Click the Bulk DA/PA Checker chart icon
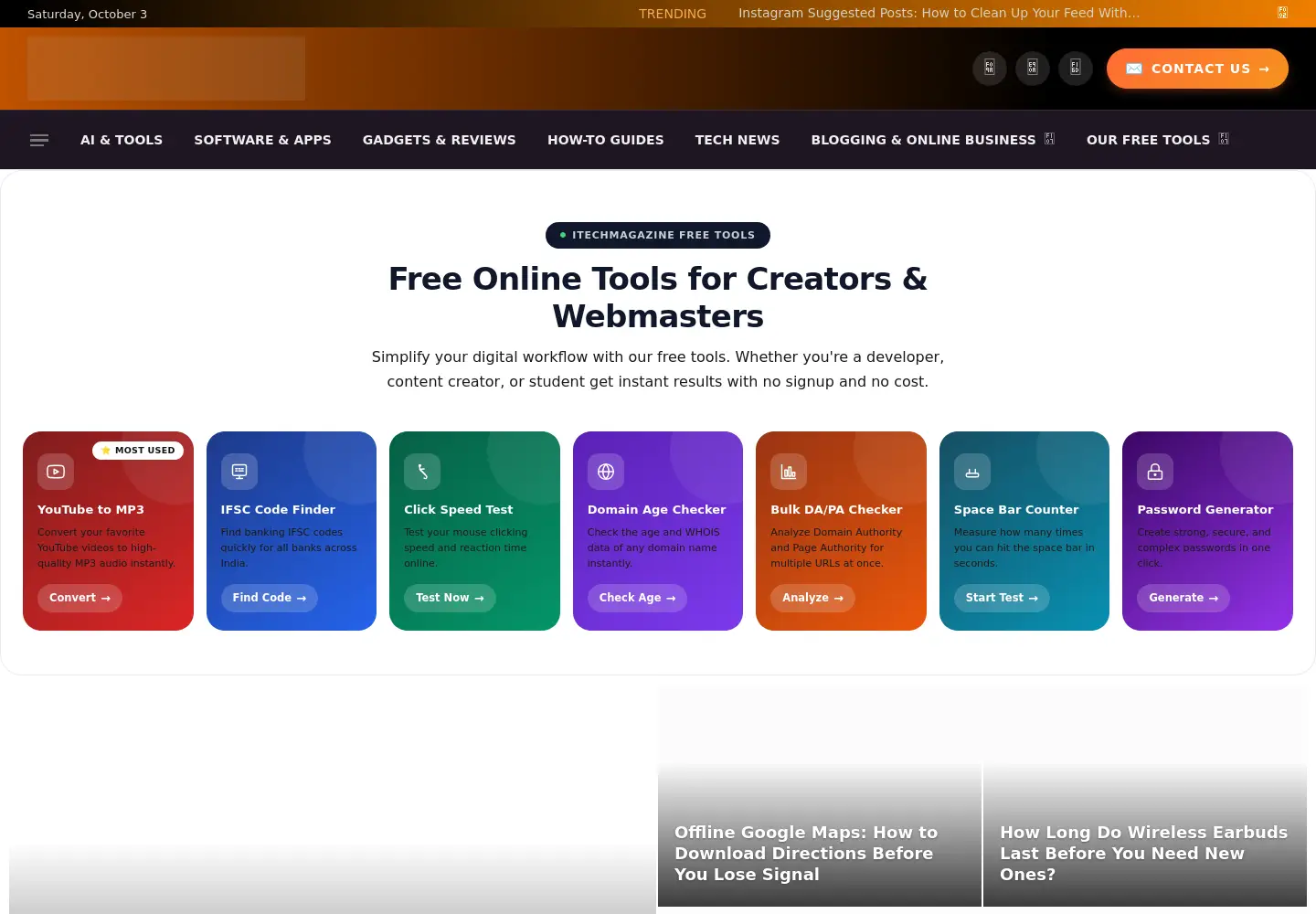Viewport: 1316px width, 914px height. 789,472
